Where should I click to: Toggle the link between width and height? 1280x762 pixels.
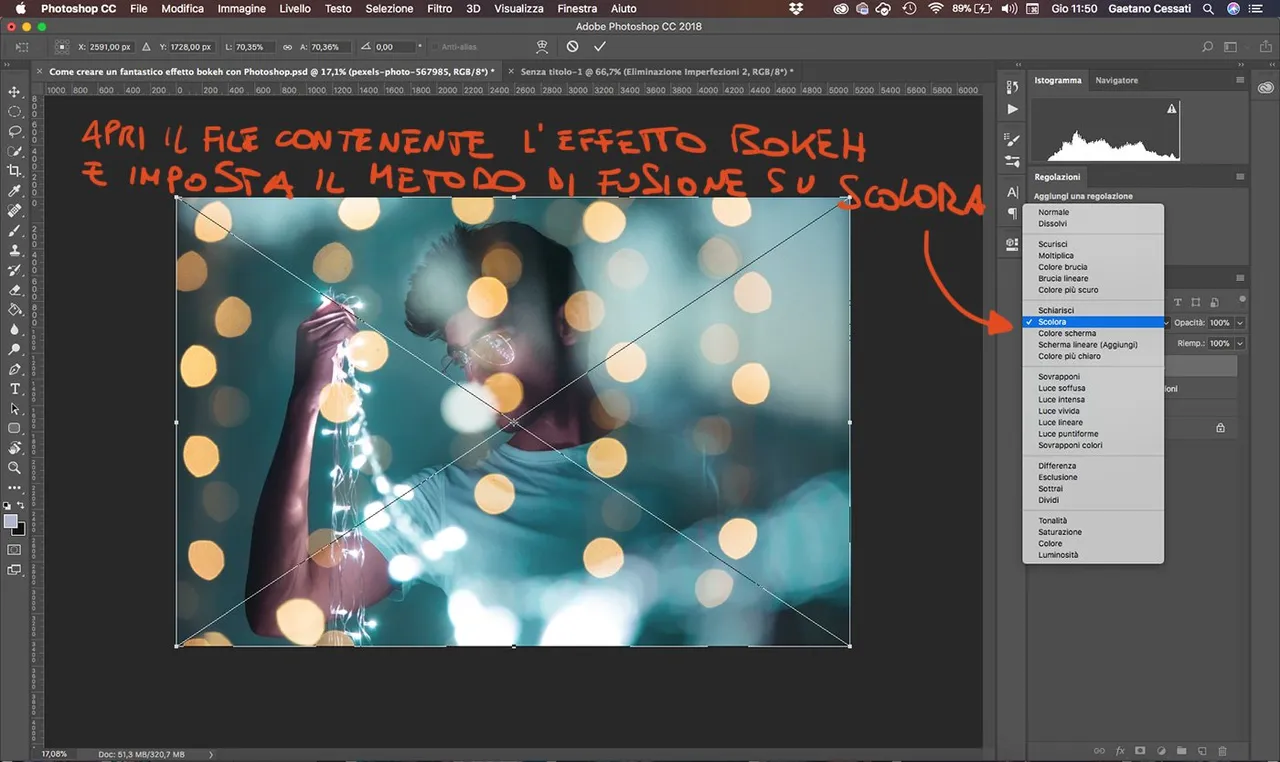coord(288,47)
